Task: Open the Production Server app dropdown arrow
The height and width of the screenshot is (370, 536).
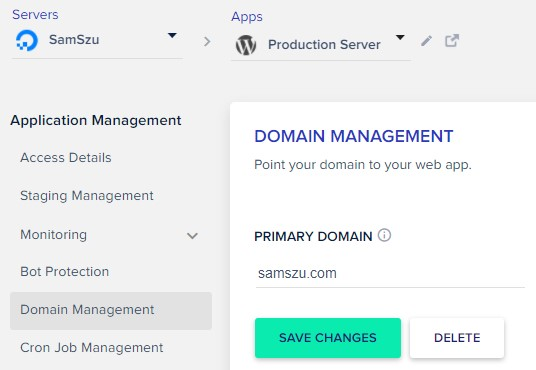Action: pos(400,37)
